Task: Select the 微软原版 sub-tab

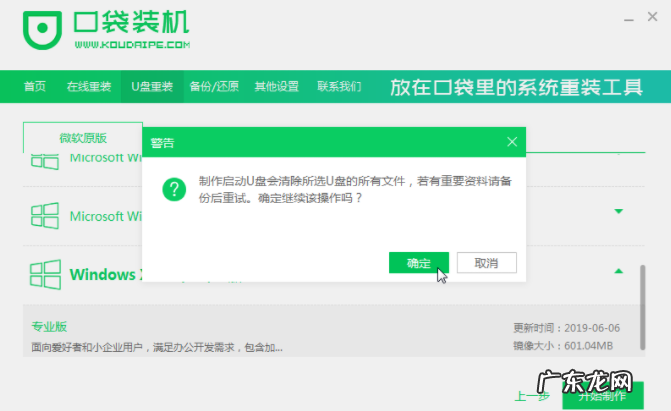Action: click(x=83, y=138)
